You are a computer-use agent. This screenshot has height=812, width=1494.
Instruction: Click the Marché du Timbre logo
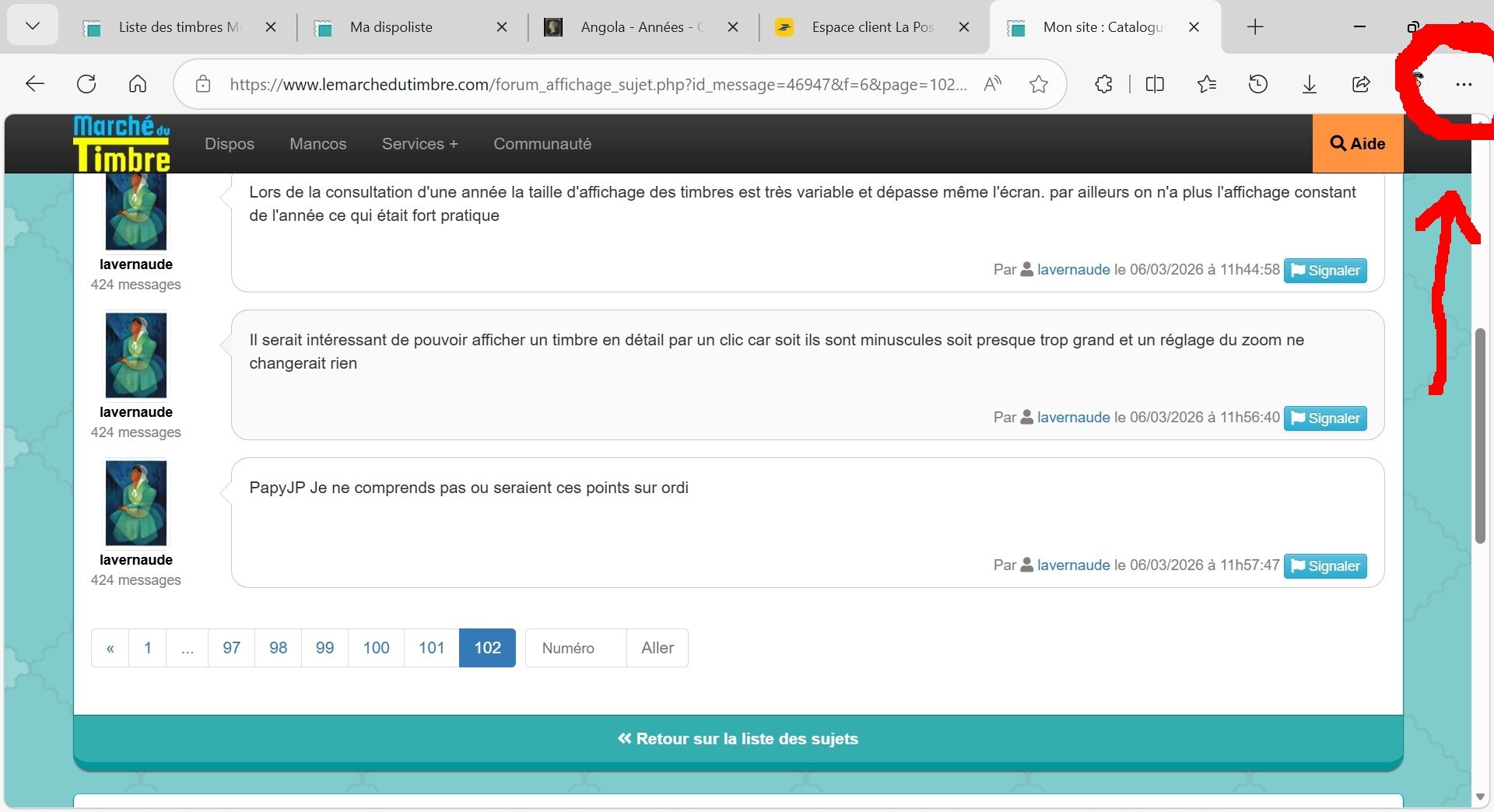pyautogui.click(x=122, y=144)
